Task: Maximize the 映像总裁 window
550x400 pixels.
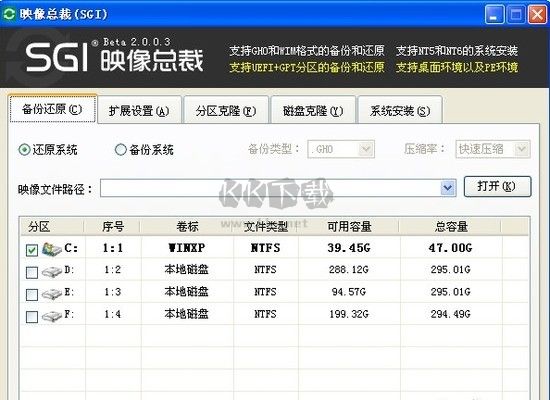Action: pos(516,14)
